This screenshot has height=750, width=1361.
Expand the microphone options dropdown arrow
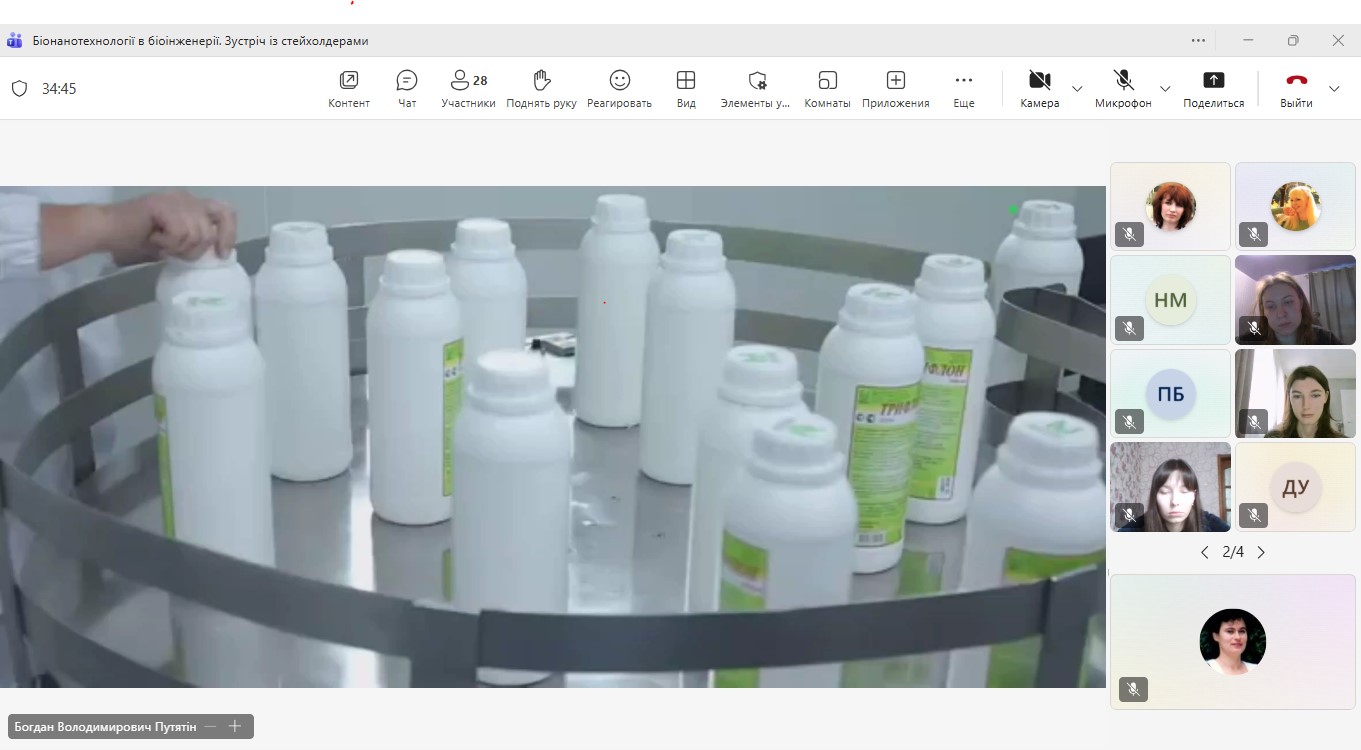tap(1165, 89)
